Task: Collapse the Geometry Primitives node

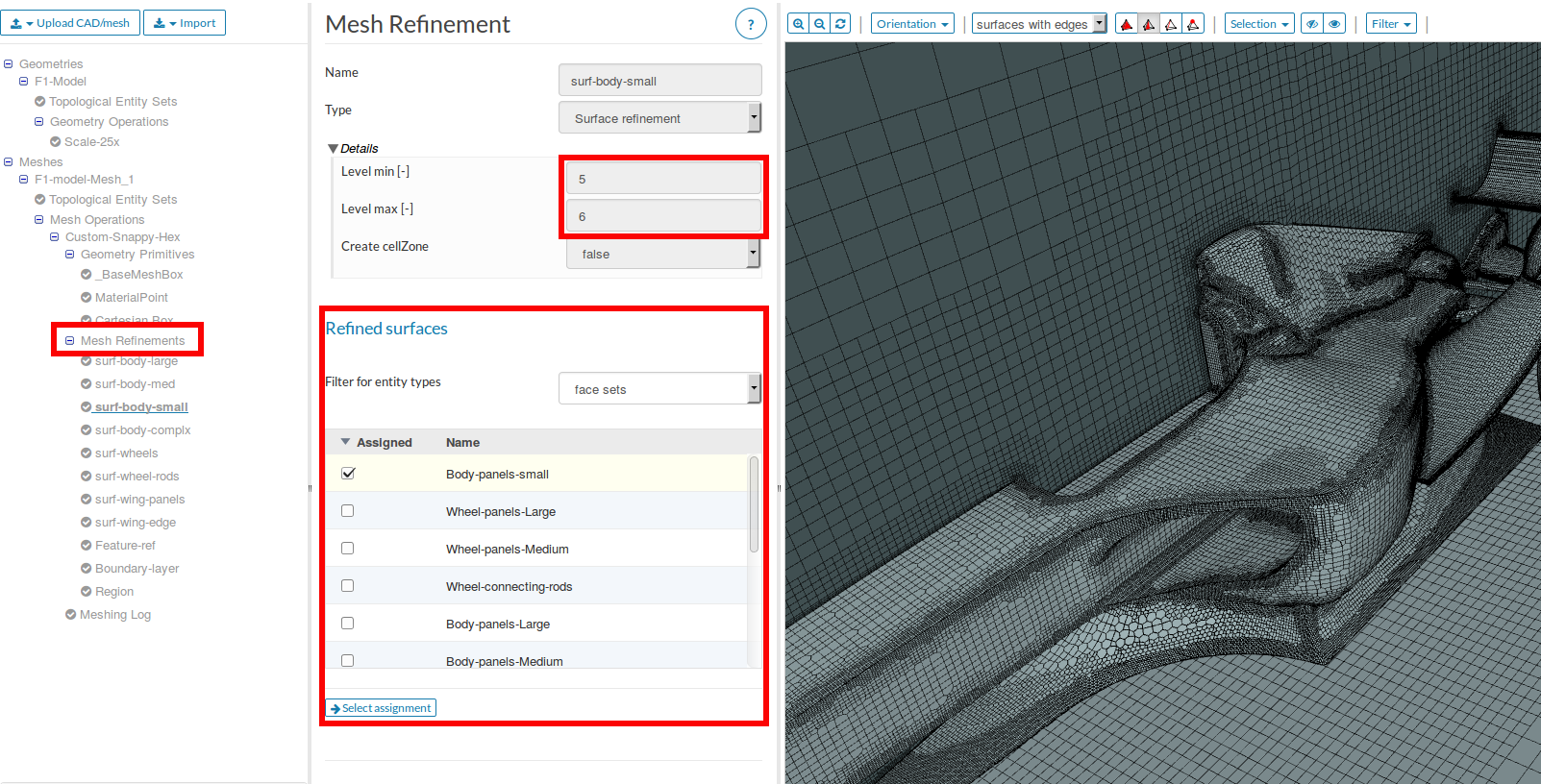Action: tap(70, 255)
